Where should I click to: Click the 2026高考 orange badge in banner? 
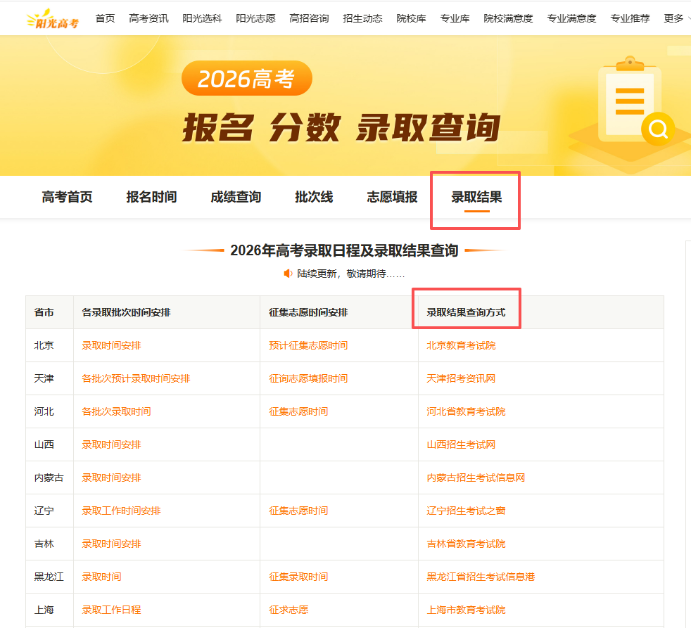tap(247, 79)
